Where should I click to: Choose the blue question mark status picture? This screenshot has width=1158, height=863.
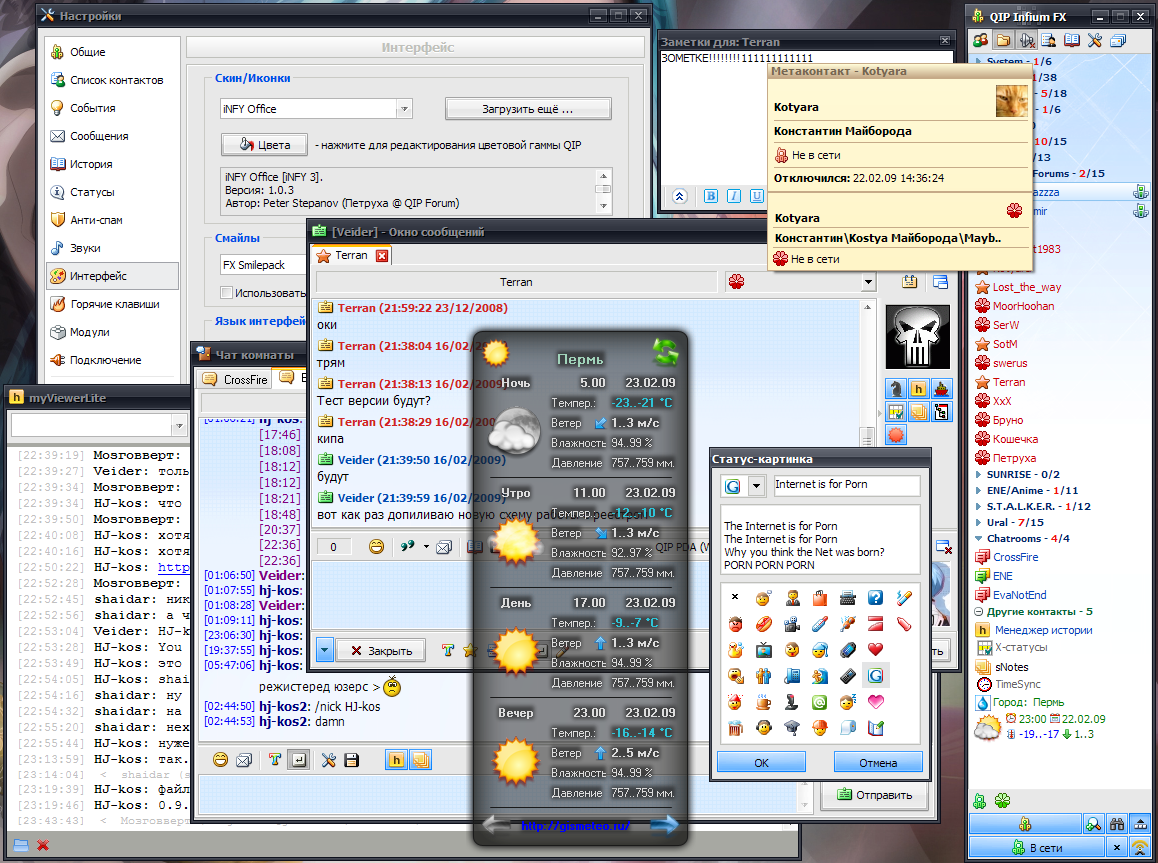[x=875, y=598]
